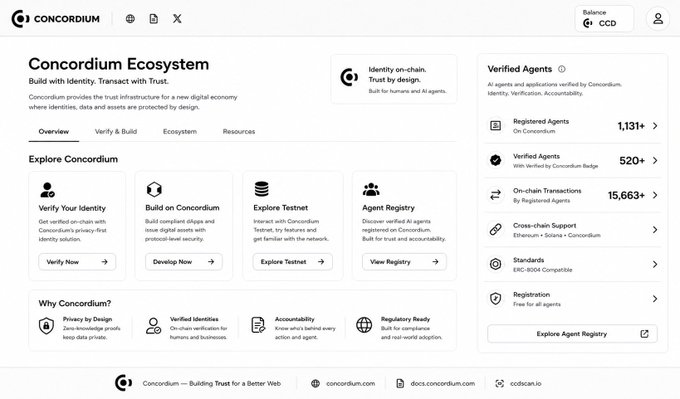Click the Why Concordium? heading
Viewport: 680px width, 399px height.
pyautogui.click(x=75, y=303)
